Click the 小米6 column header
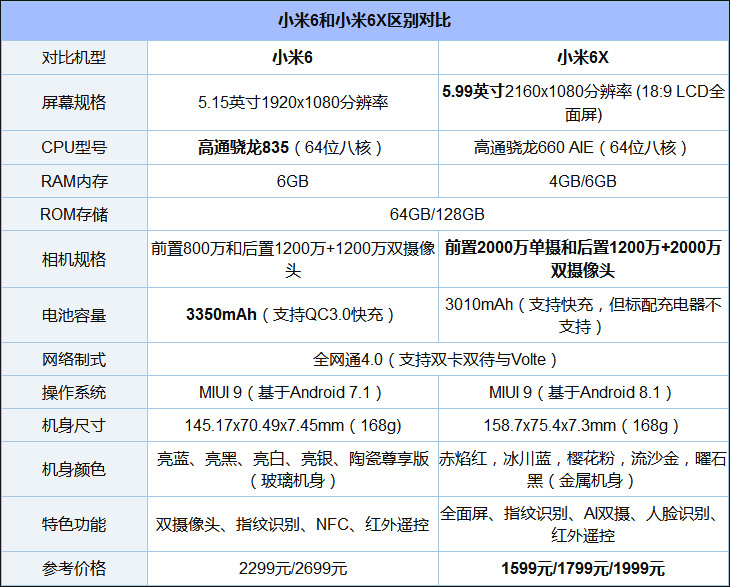The width and height of the screenshot is (730, 587). (292, 58)
